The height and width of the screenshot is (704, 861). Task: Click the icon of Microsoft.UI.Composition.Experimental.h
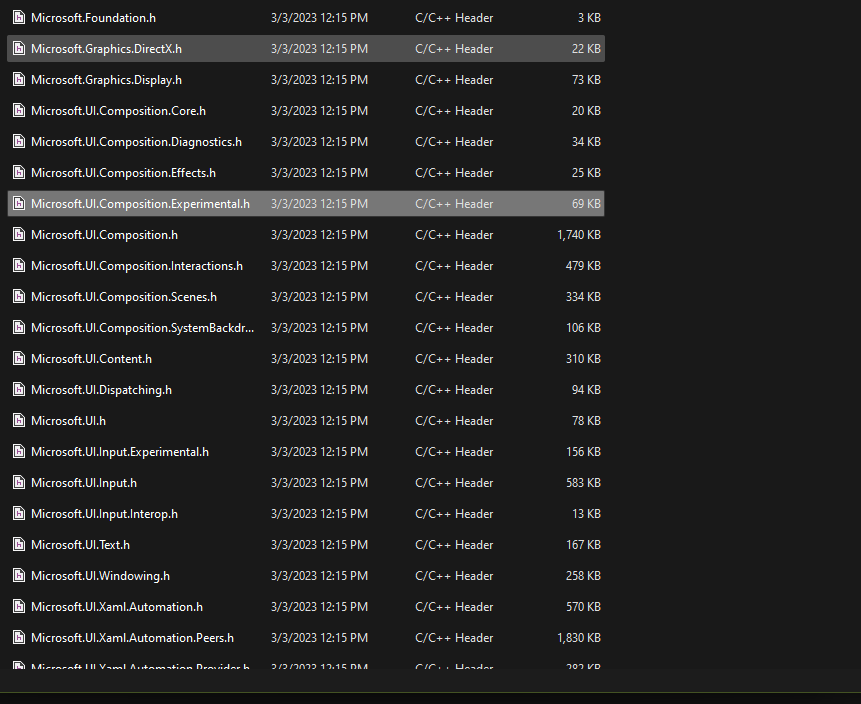click(x=19, y=204)
